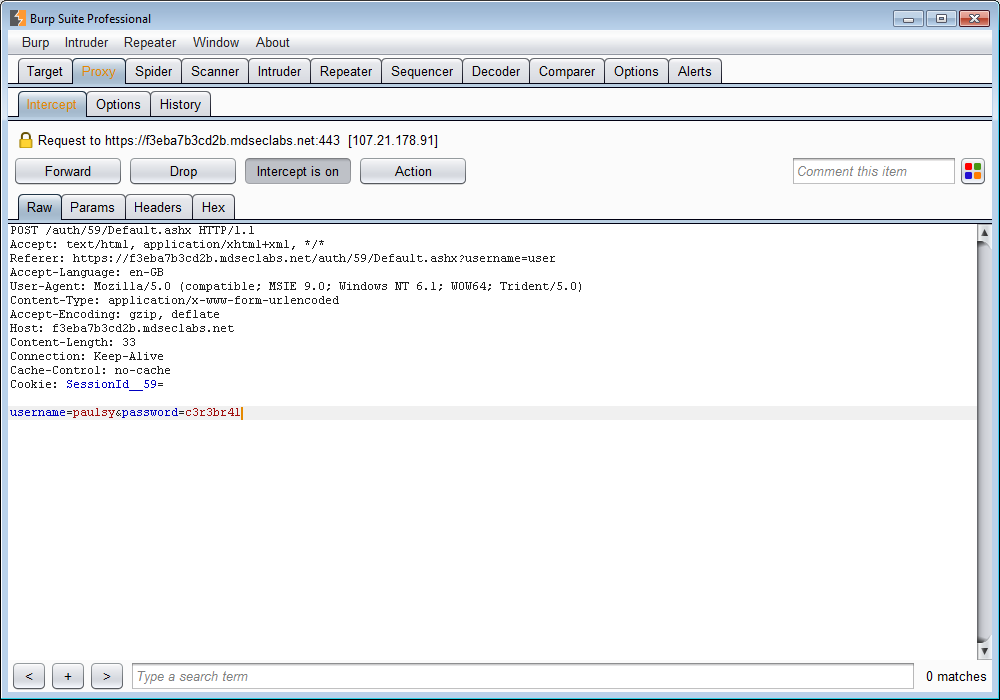Click the Cache-Control: no-cache line
Screen dimensions: 1000x700
[x=90, y=370]
